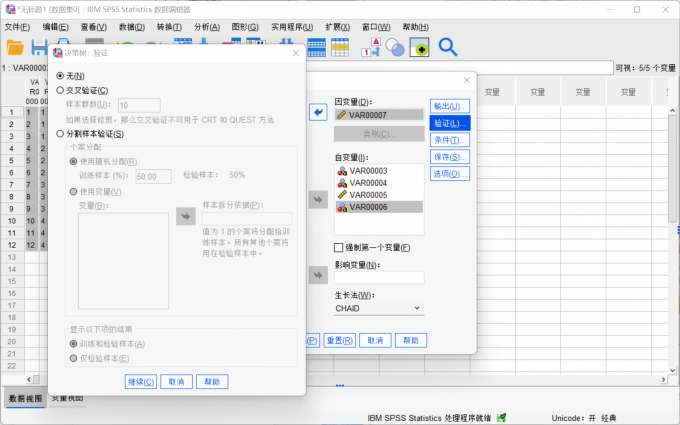Click the magnifying glass search icon
The image size is (680, 425).
pyautogui.click(x=448, y=47)
